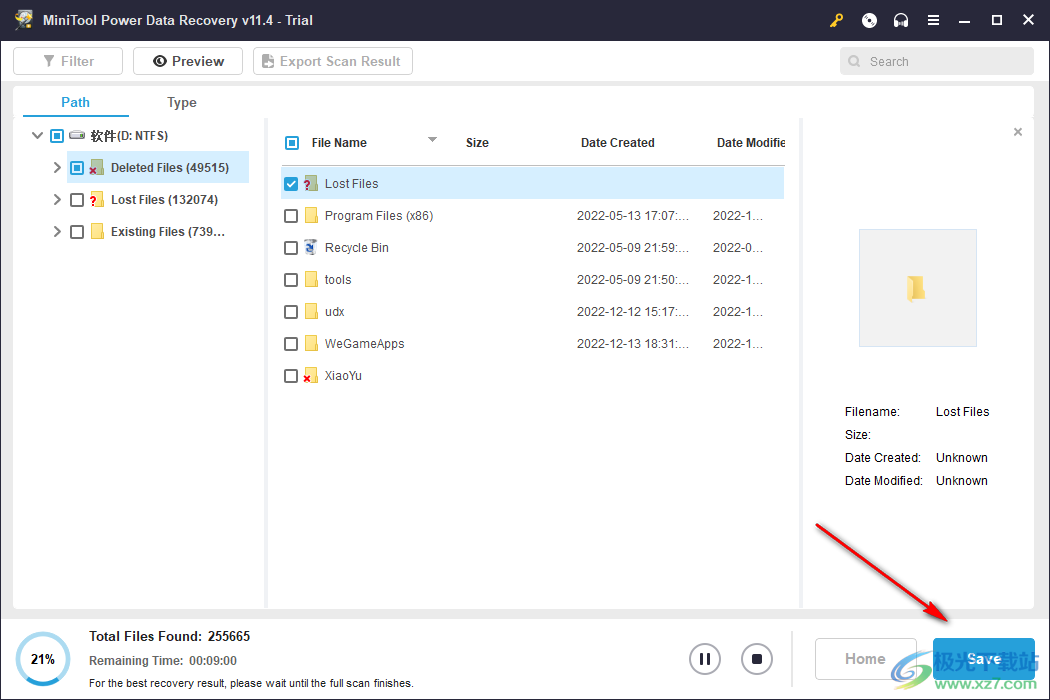Open the hamburger menu icon

point(933,20)
